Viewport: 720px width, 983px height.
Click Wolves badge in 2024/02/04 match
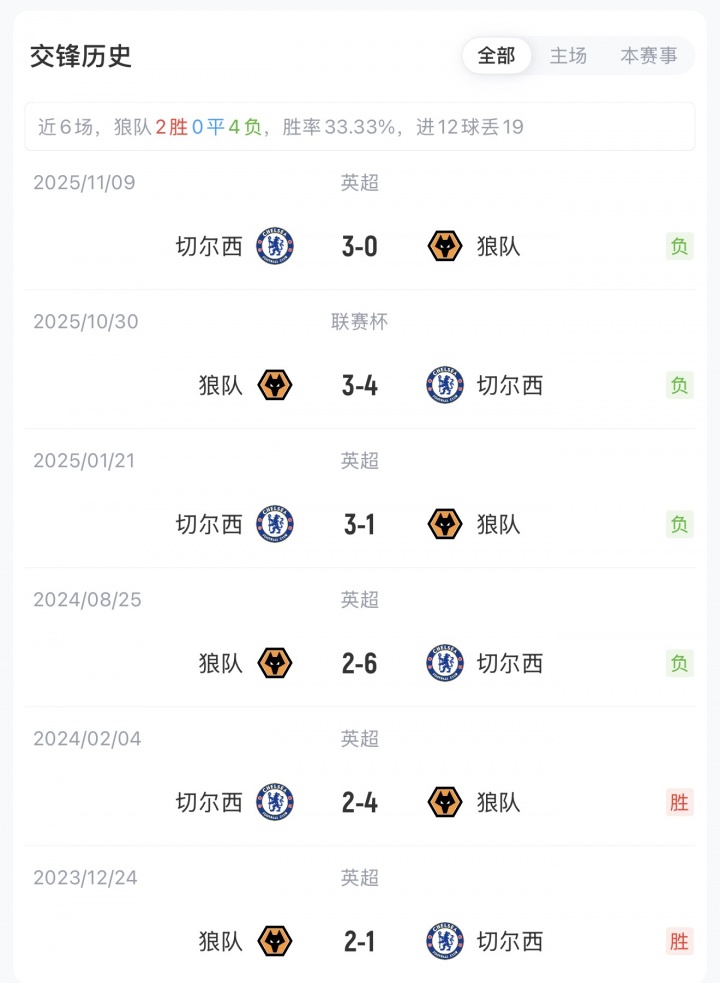point(445,802)
